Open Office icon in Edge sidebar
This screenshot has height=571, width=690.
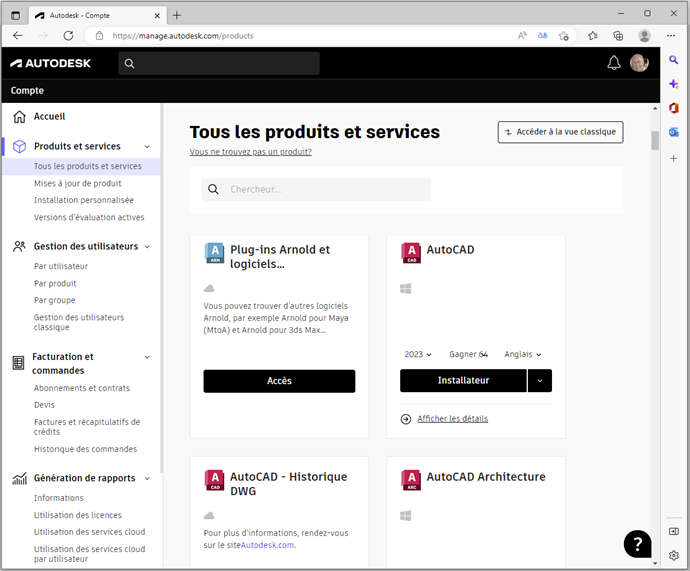pyautogui.click(x=673, y=108)
